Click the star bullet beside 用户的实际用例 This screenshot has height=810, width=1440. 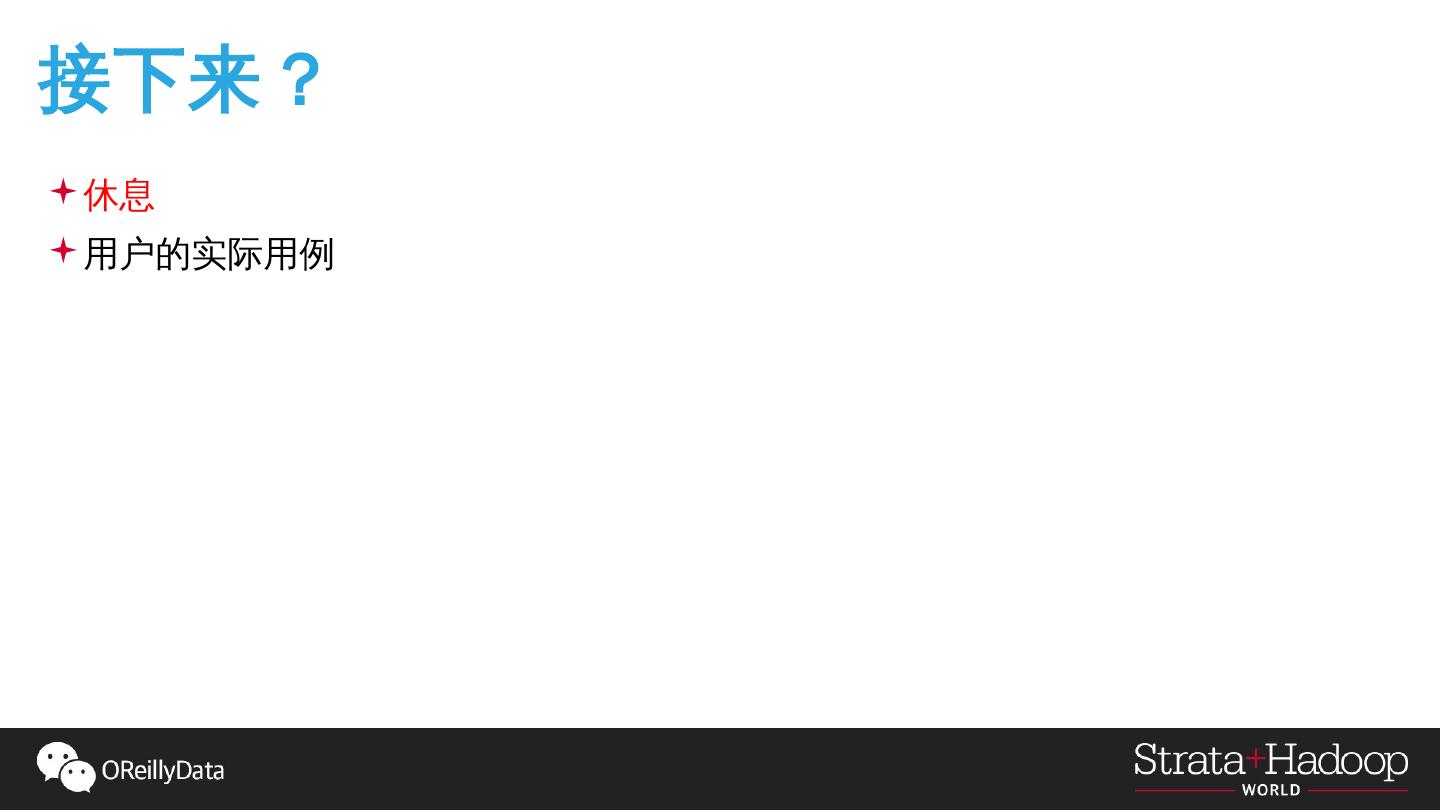coord(63,250)
